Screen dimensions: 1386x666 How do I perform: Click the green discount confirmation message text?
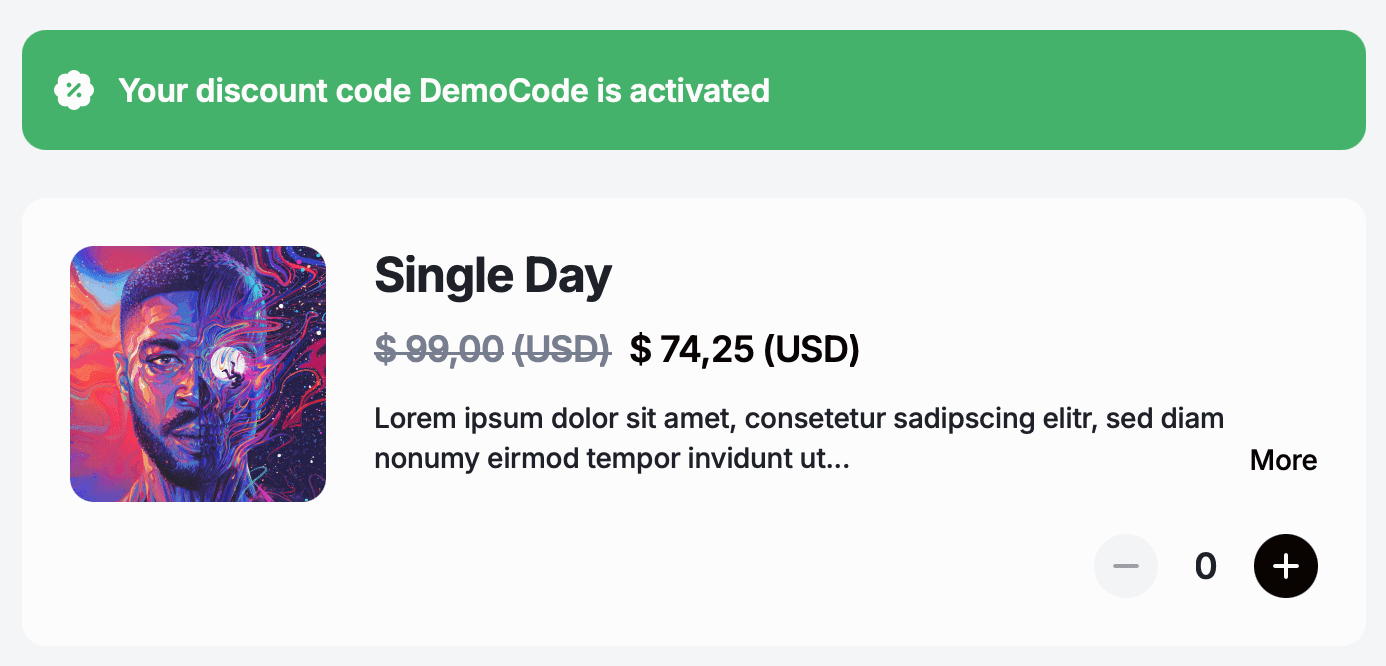tap(445, 90)
